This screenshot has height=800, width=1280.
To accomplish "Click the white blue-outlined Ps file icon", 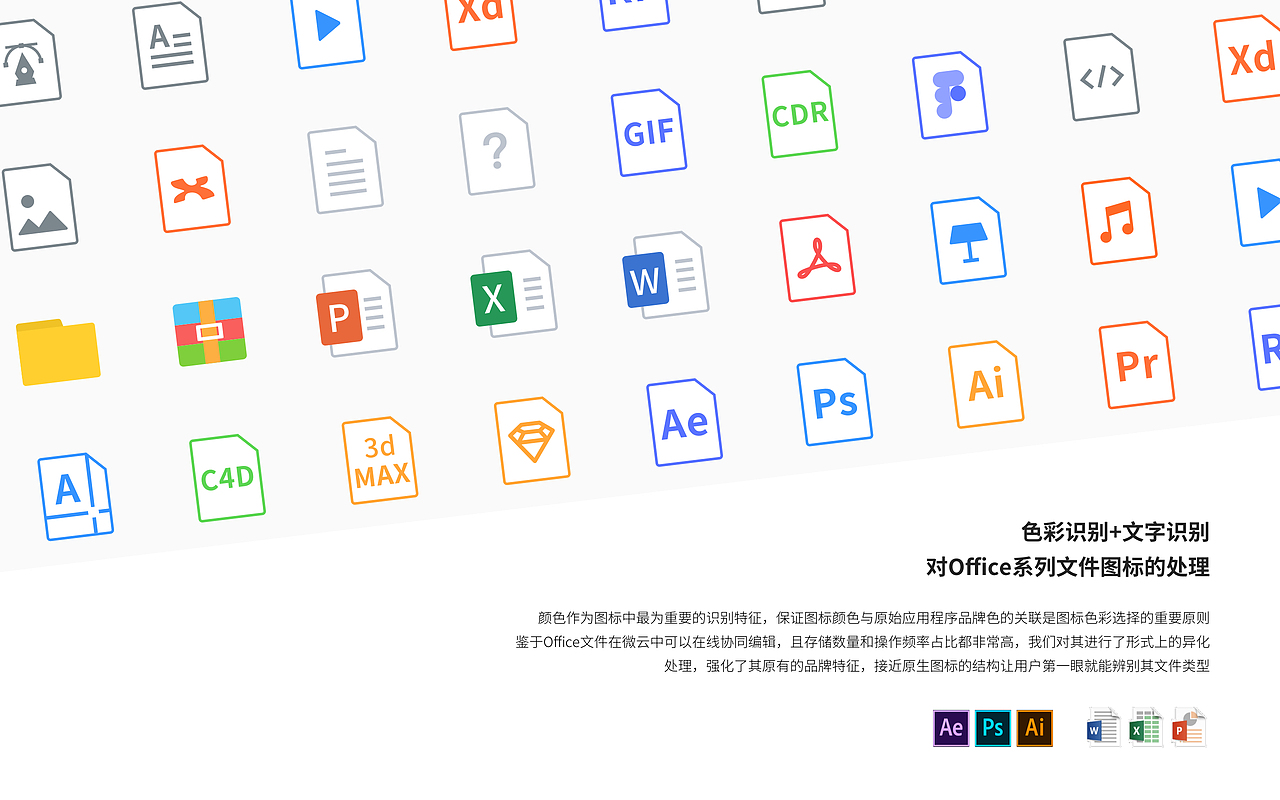I will (835, 402).
